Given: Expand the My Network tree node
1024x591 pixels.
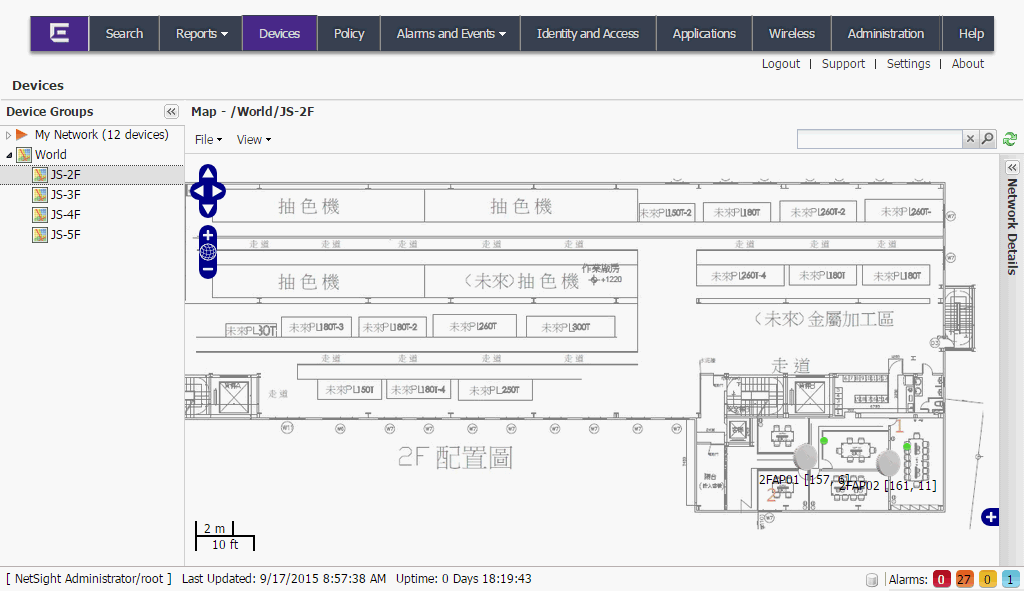Looking at the screenshot, I should [8, 135].
